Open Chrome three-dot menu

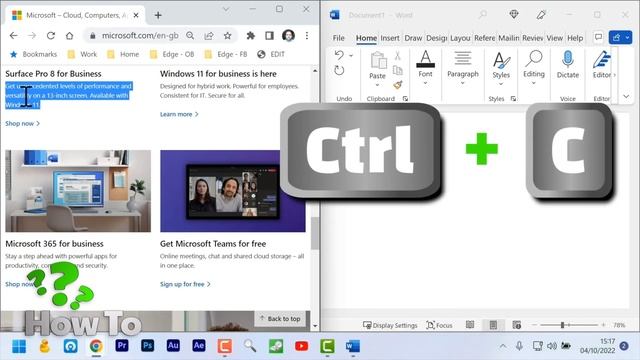(307, 36)
